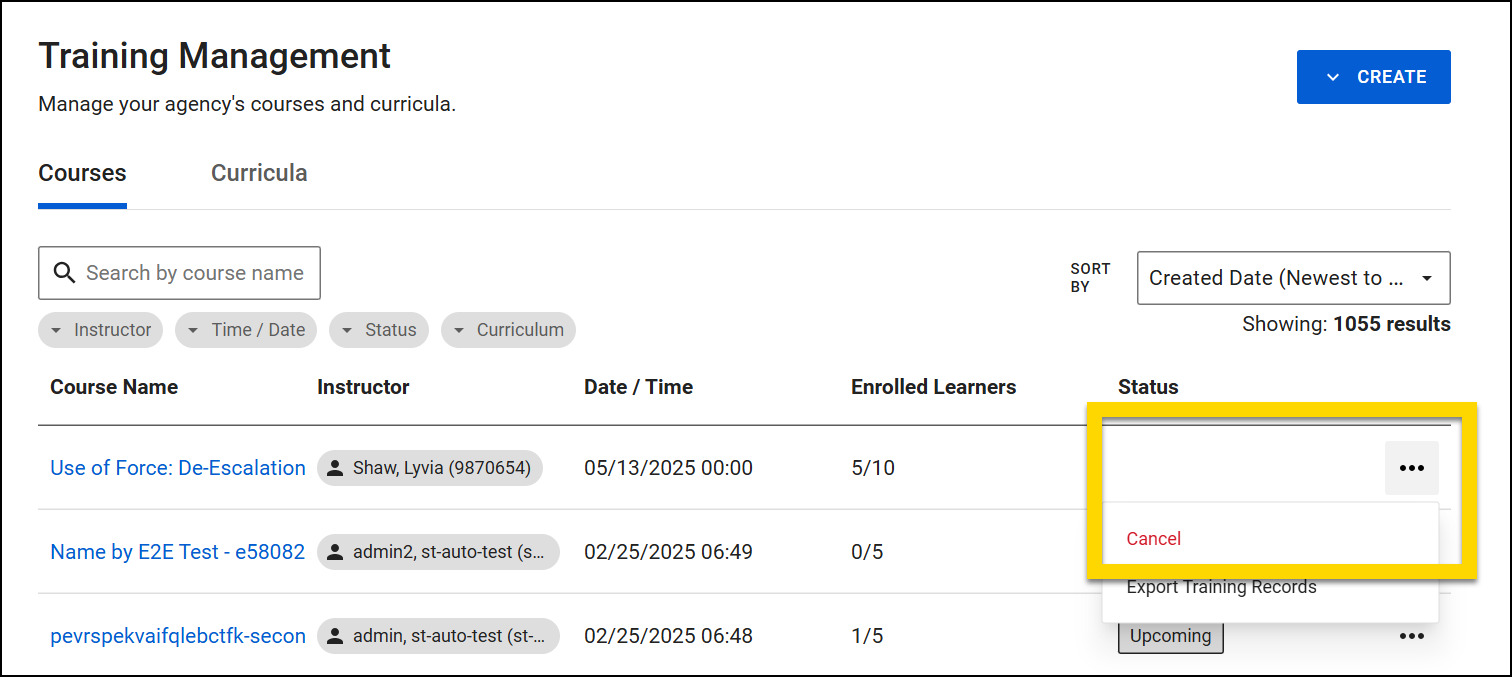This screenshot has height=677, width=1512.
Task: Select the Courses tab
Action: click(x=82, y=173)
